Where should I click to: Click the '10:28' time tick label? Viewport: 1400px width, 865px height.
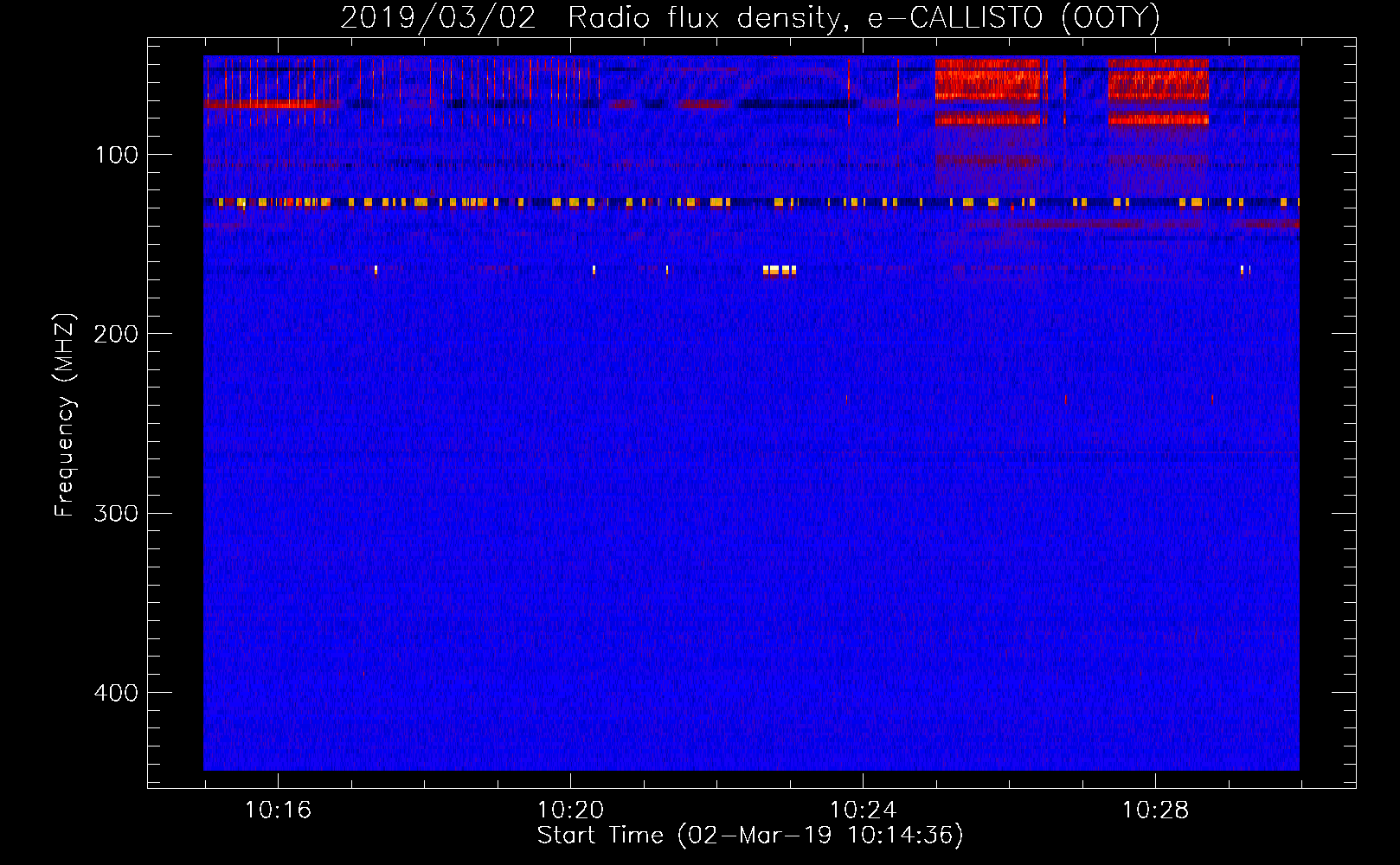pos(1155,811)
